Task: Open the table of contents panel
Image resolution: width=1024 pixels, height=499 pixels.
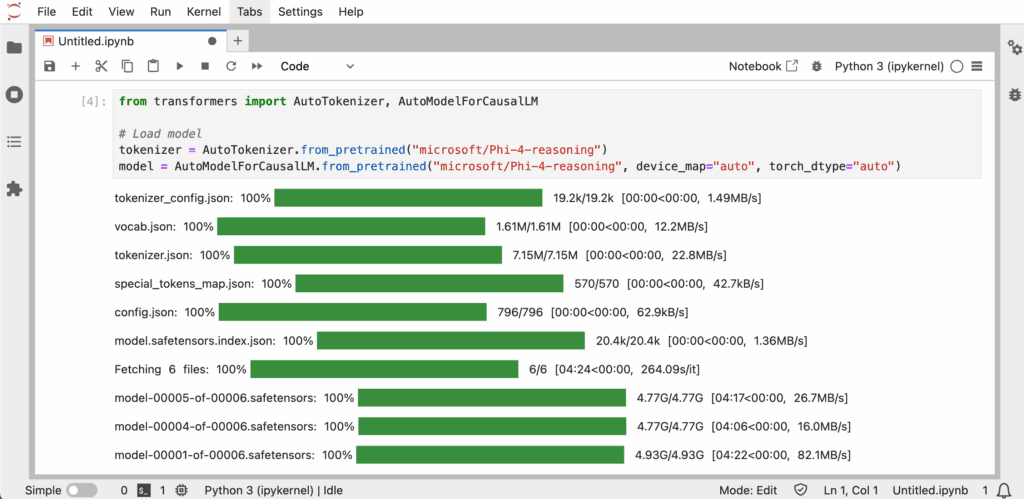Action: point(14,142)
